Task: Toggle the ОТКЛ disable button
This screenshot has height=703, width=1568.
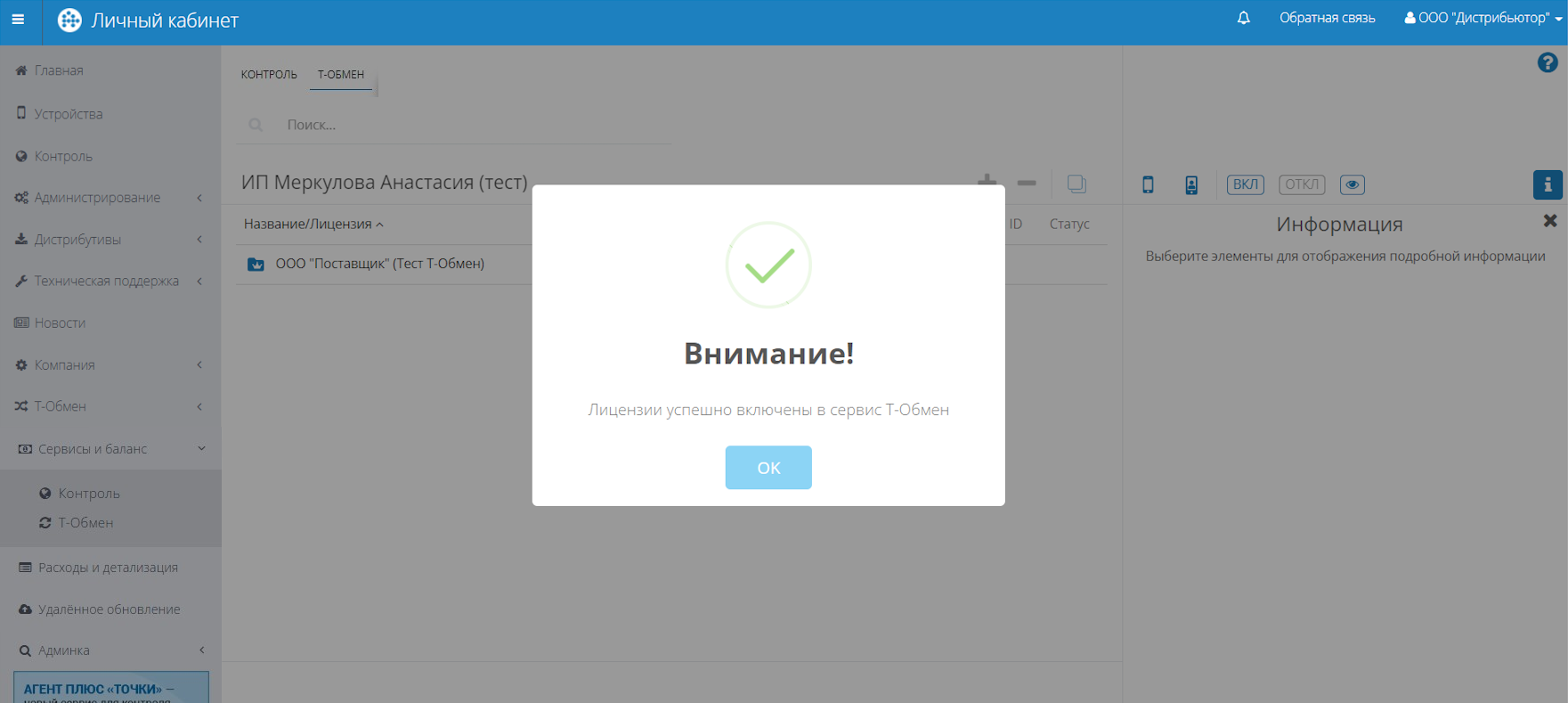Action: 1301,184
